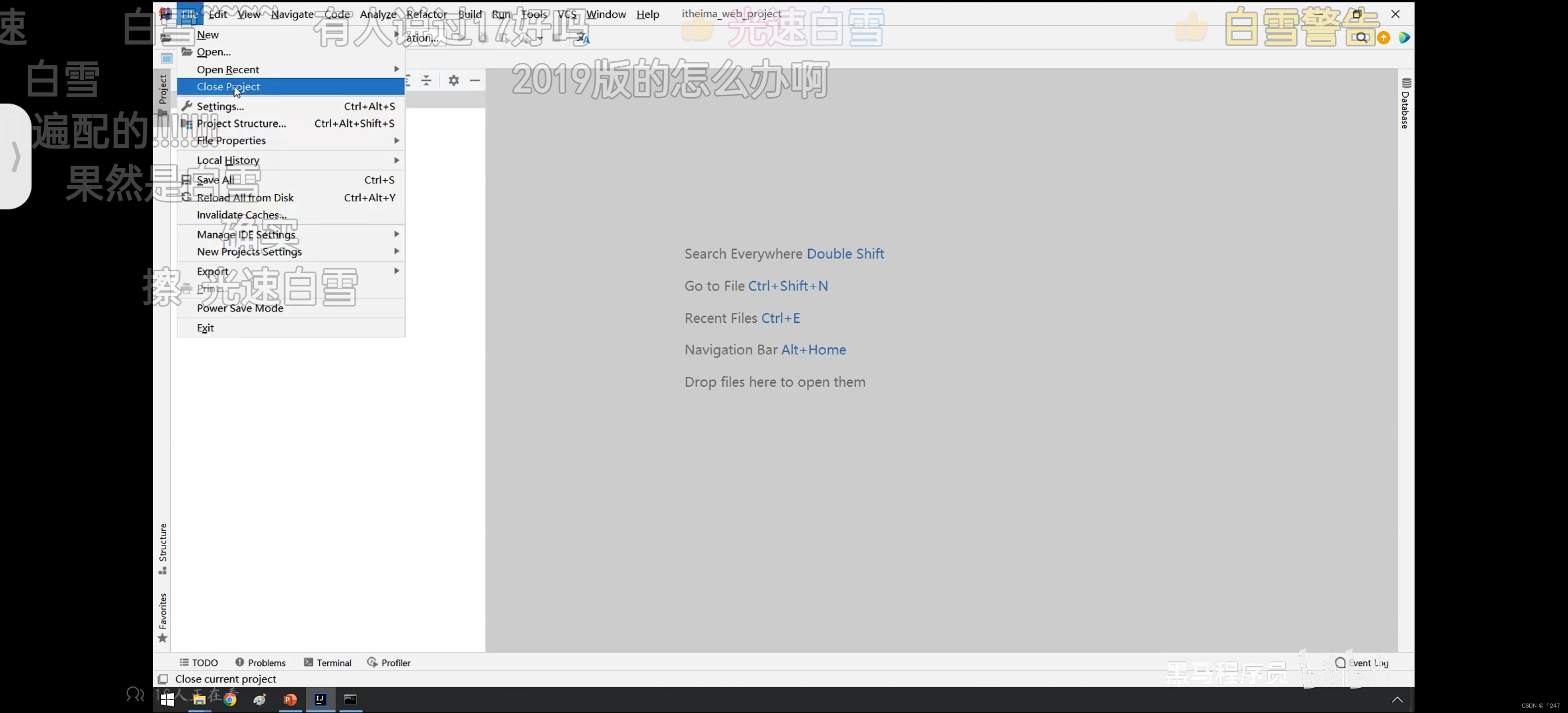Open the Database tool window

tap(1406, 103)
